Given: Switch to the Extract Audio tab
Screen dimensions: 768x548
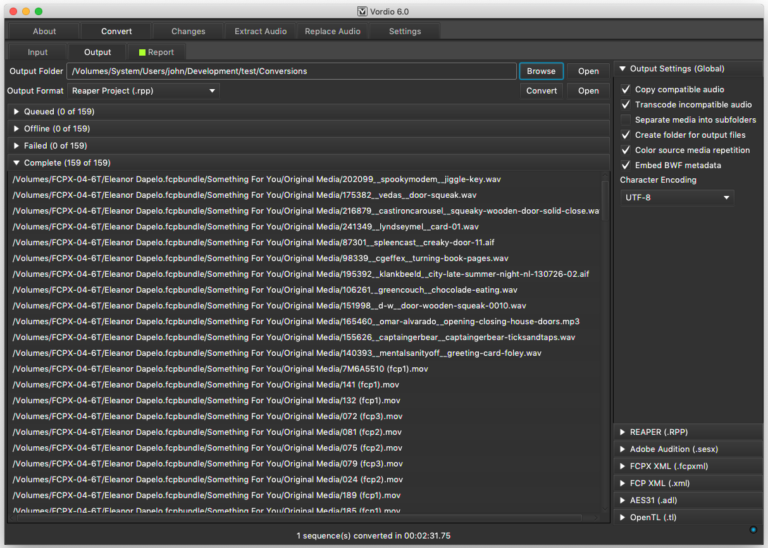Looking at the screenshot, I should click(x=260, y=31).
